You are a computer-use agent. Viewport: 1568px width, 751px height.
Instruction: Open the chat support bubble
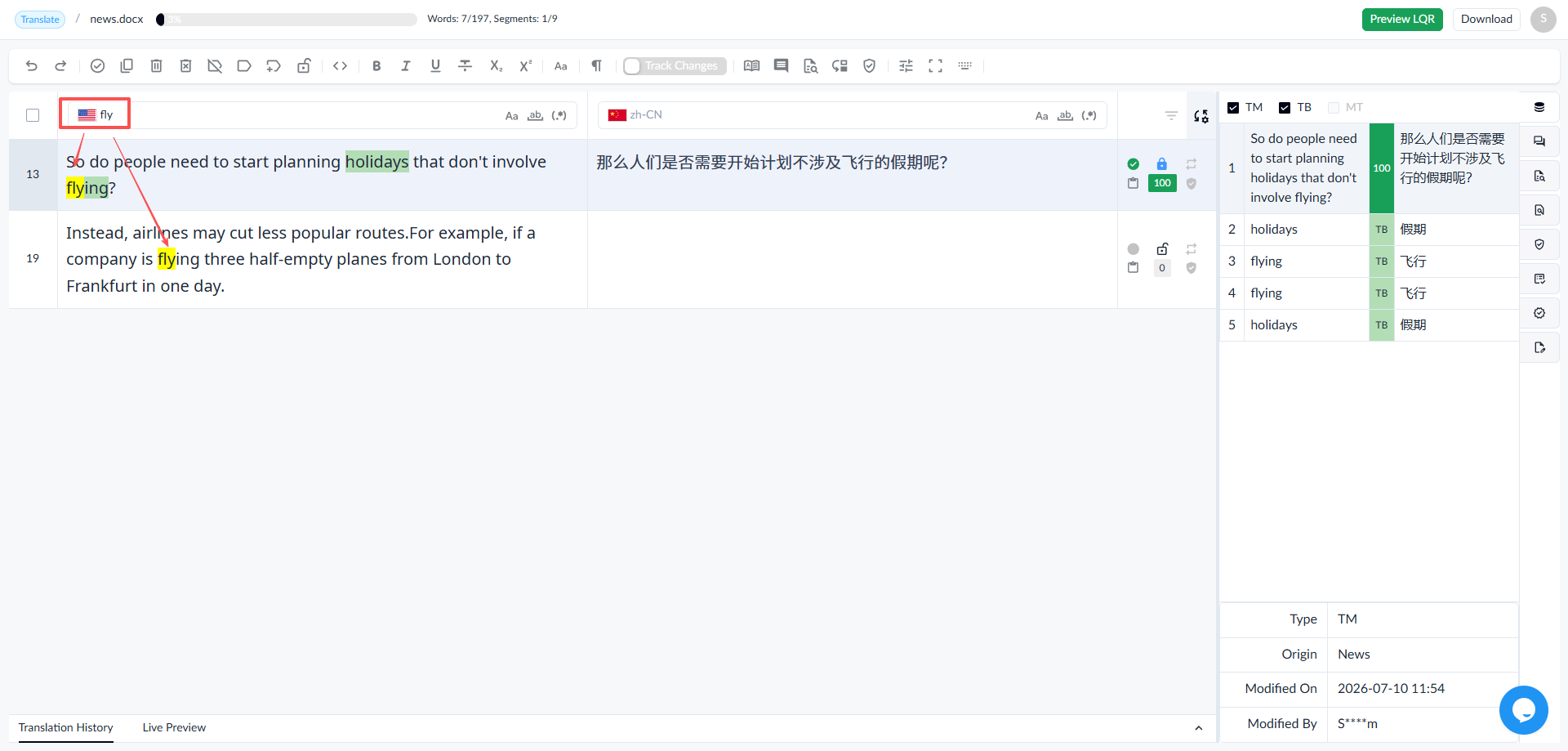point(1523,709)
